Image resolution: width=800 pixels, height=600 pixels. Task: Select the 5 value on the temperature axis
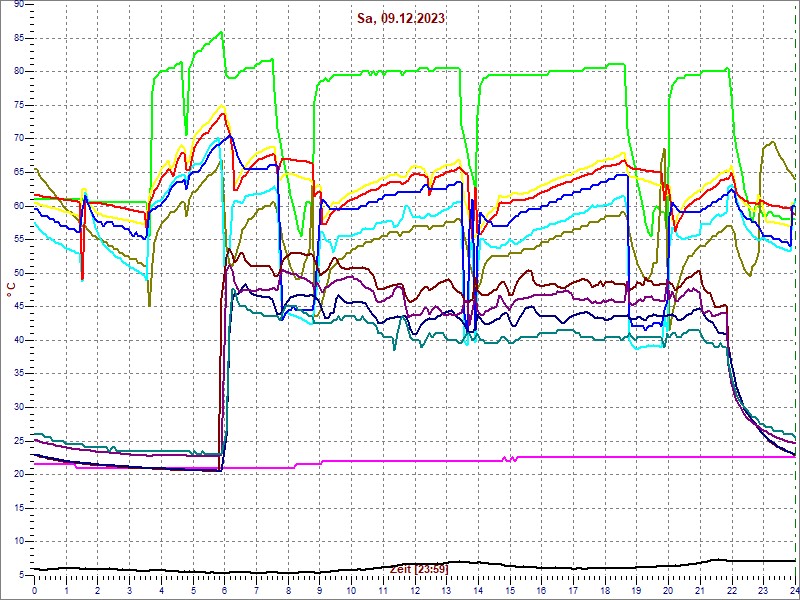tap(22, 576)
